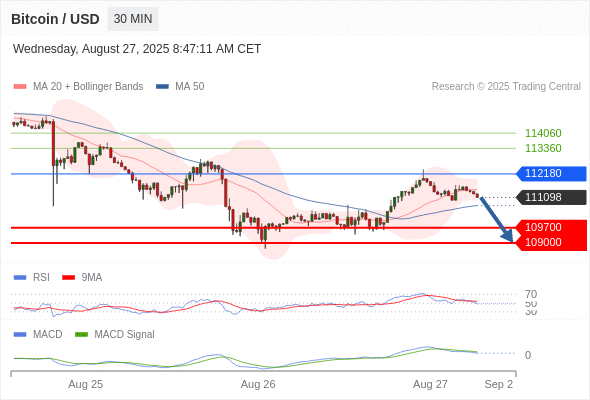This screenshot has height=400, width=590.
Task: Click the MA 50 blue legend swatch
Action: tap(162, 87)
